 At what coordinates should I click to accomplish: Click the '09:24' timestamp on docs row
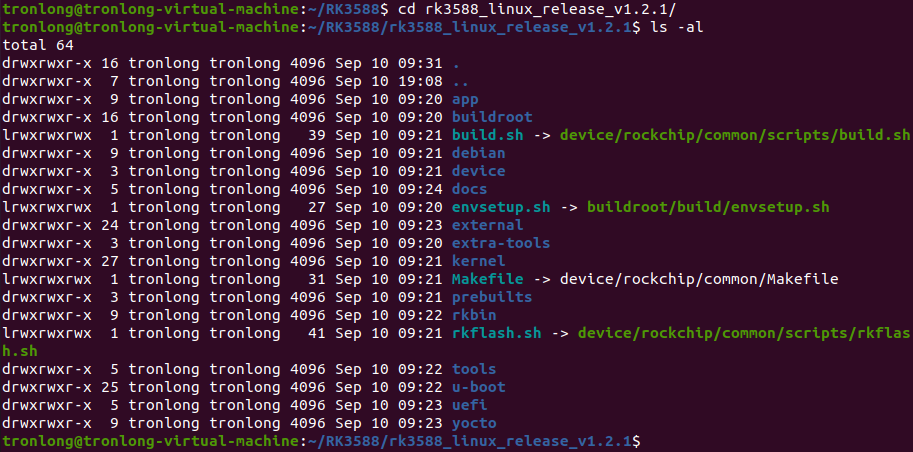(420, 189)
